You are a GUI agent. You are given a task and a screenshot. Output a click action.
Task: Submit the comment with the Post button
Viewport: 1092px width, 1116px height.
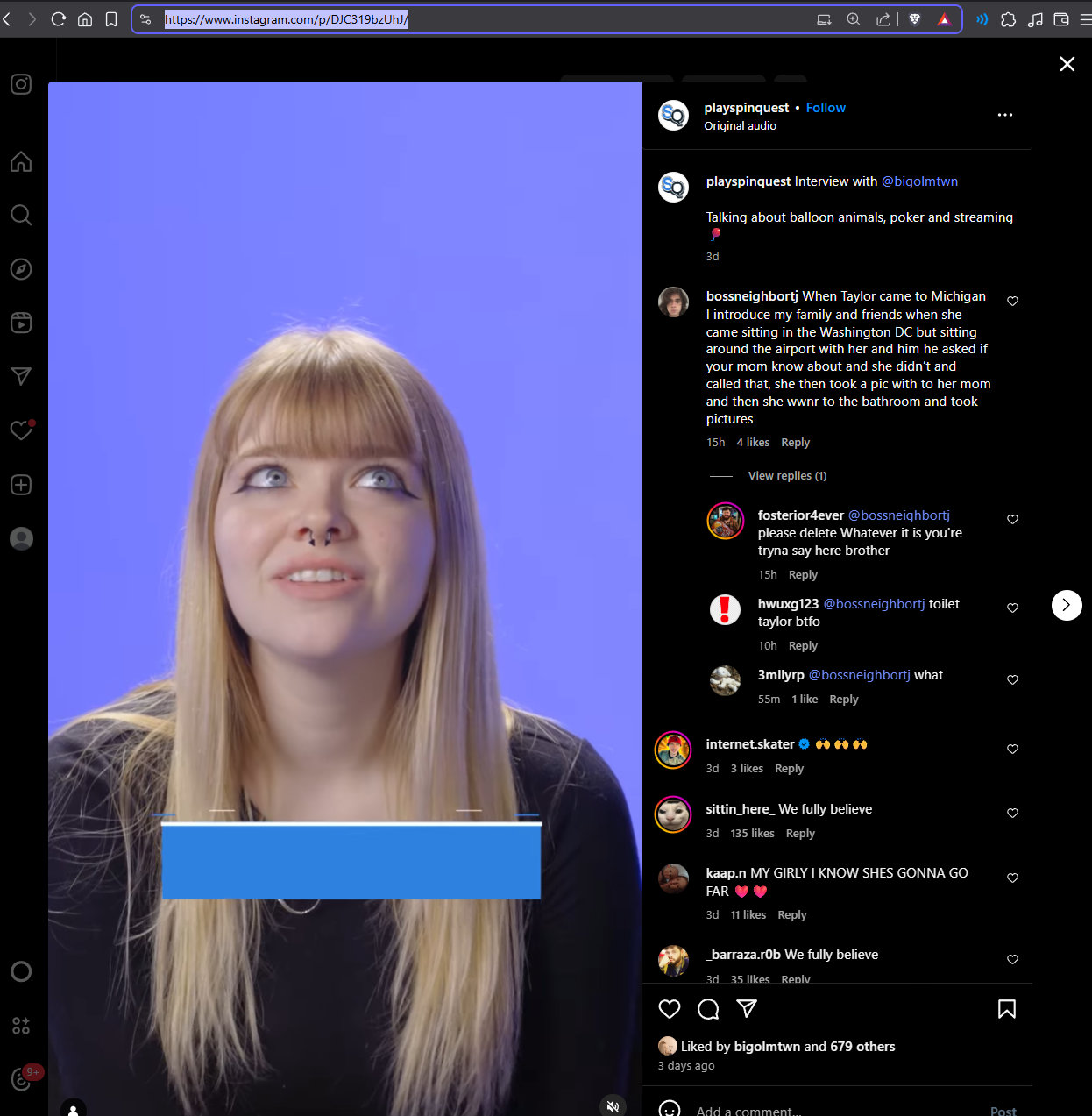pyautogui.click(x=1003, y=1111)
